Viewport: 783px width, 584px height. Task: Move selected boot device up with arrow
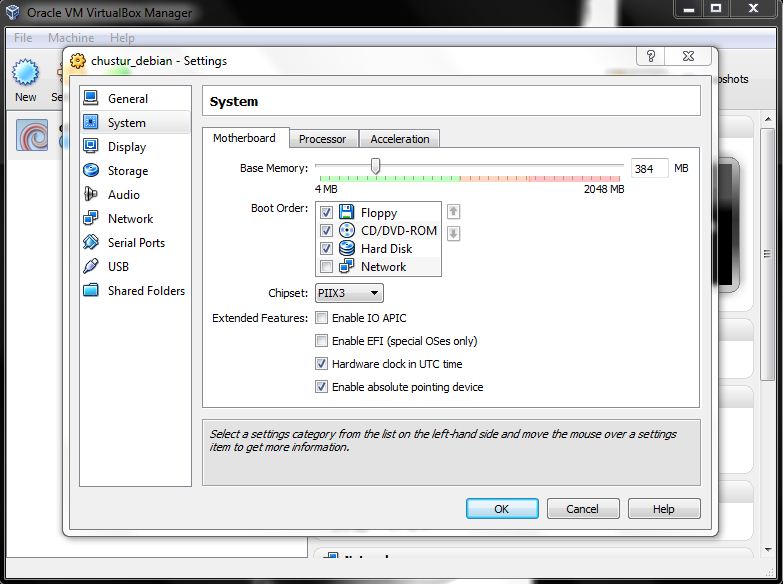(x=453, y=211)
